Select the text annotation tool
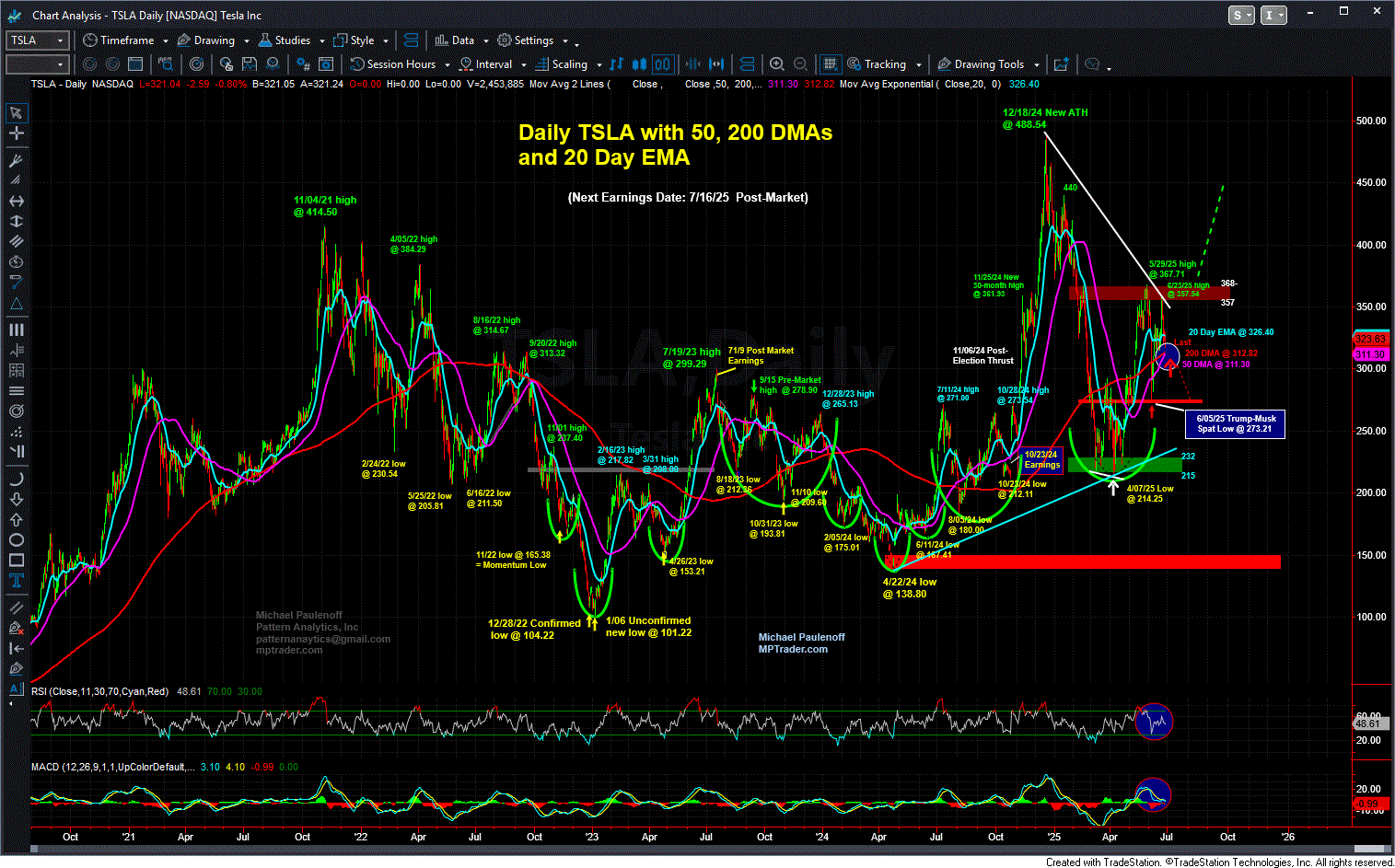The width and height of the screenshot is (1395, 868). (17, 580)
